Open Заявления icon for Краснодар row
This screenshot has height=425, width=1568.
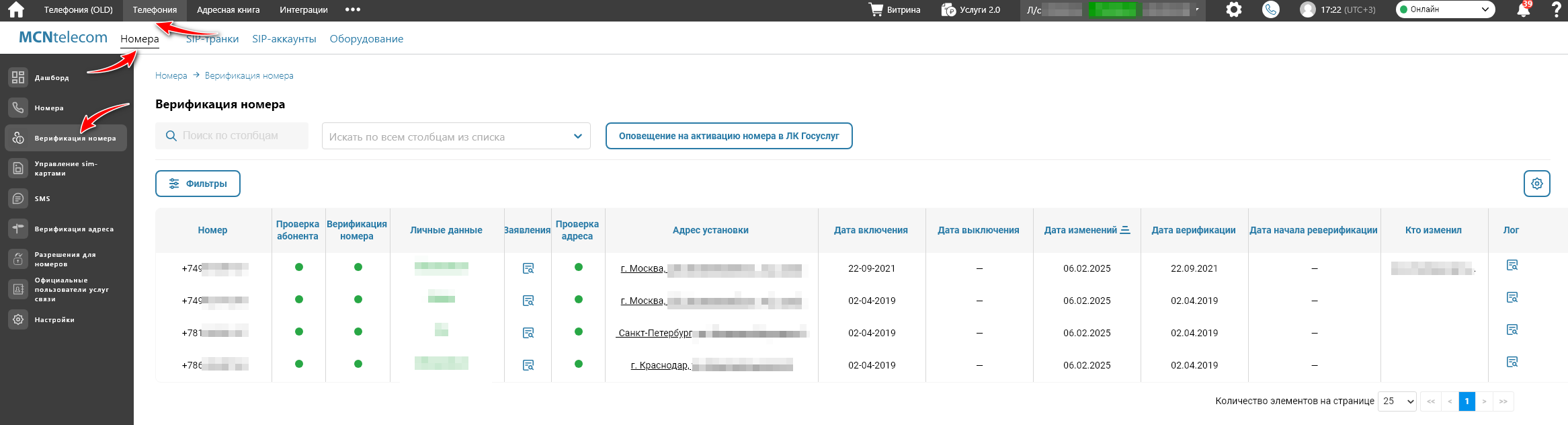528,365
